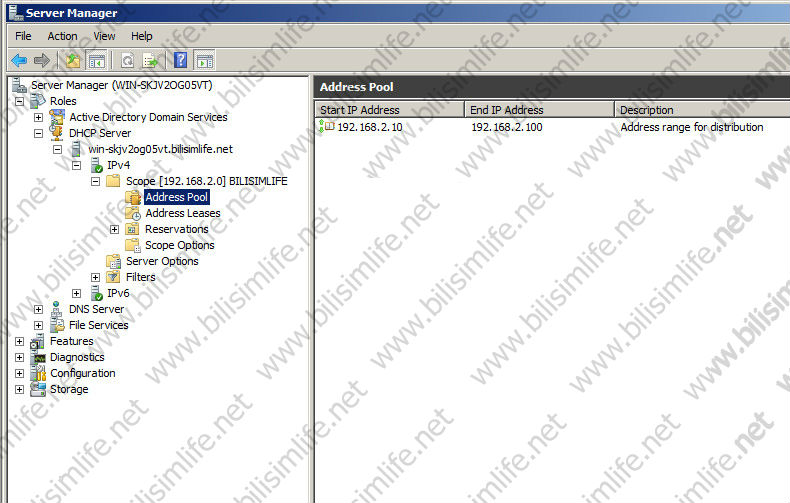The image size is (790, 503).
Task: Expand the Features node
Action: 19,342
